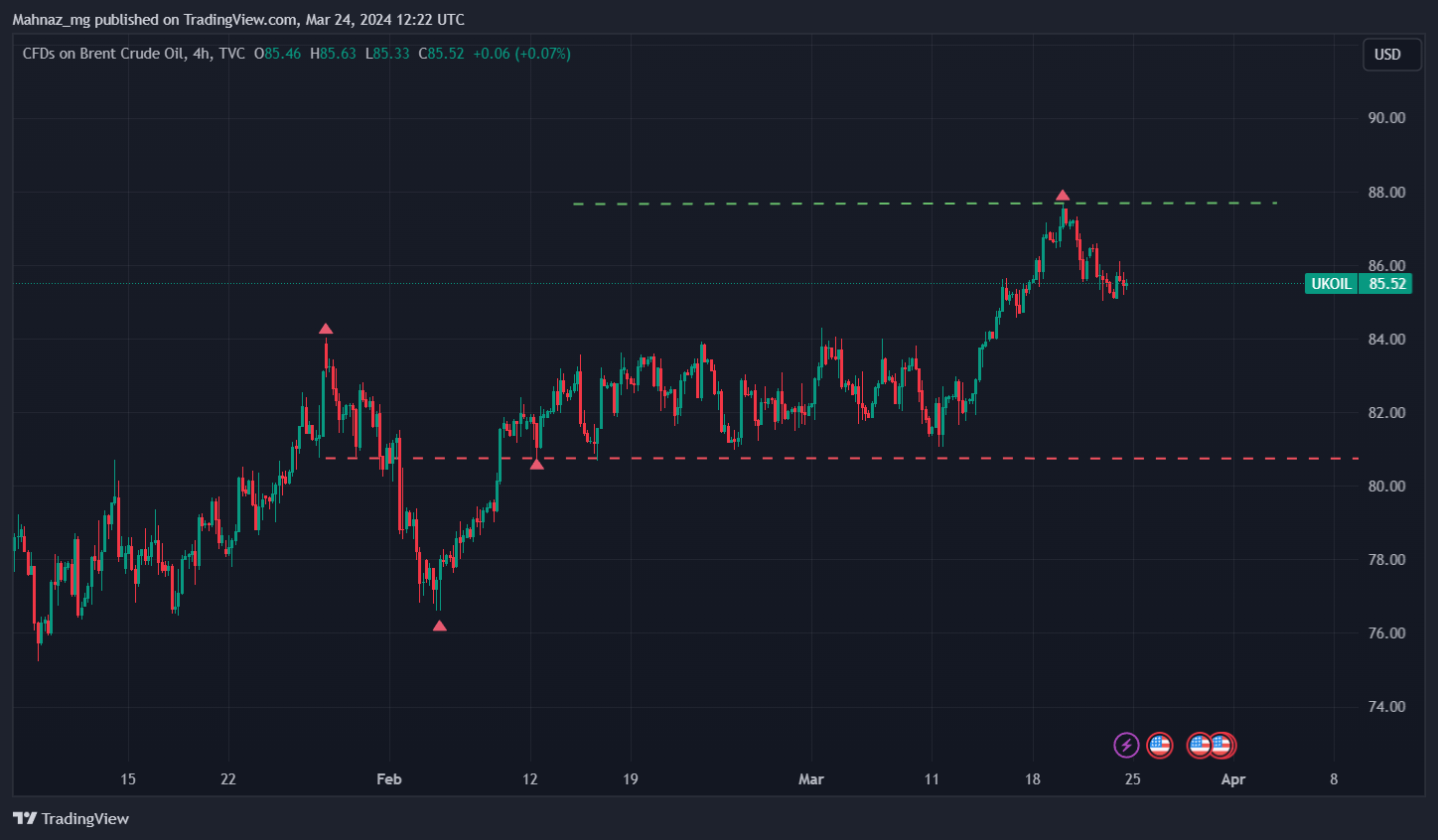This screenshot has height=840, width=1438.
Task: Click the low value L85.33
Action: 387,54
